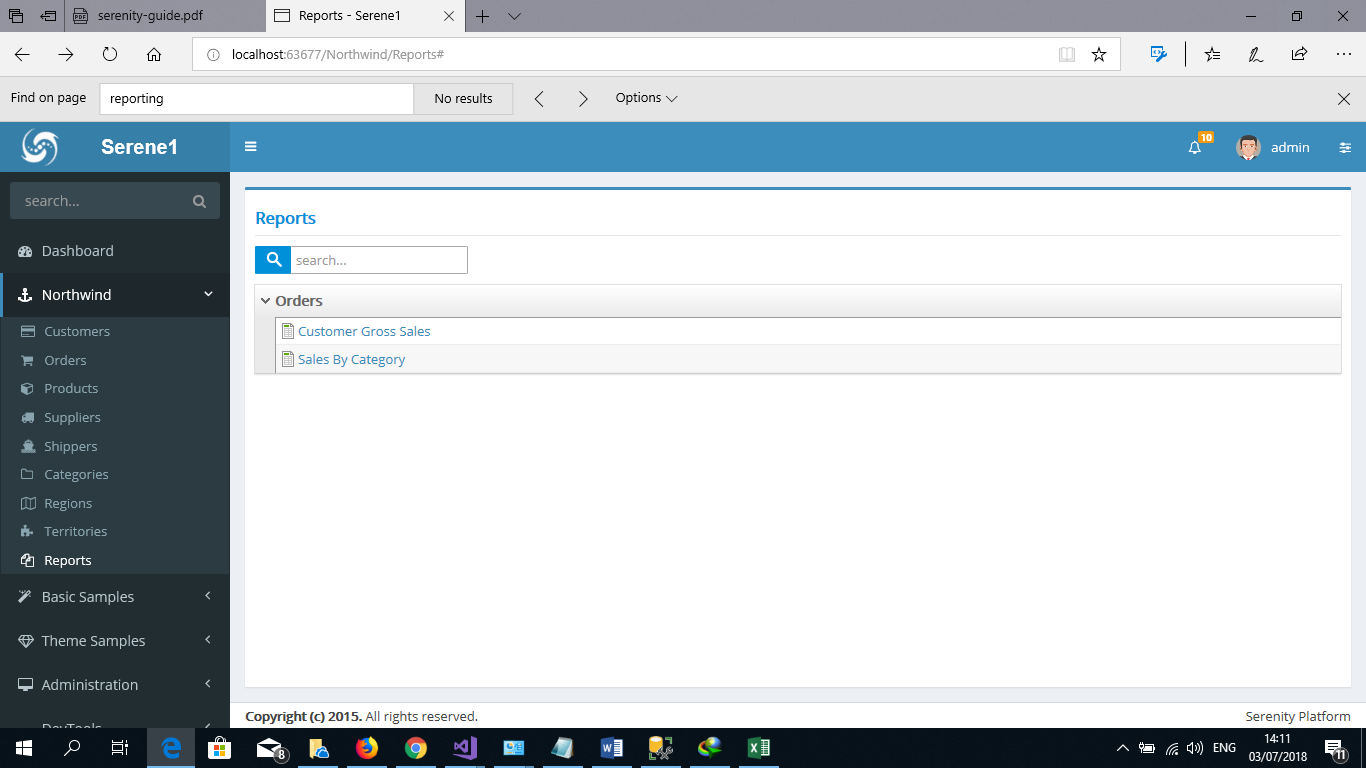Open Find on page Options dropdown
This screenshot has width=1366, height=768.
click(x=646, y=98)
